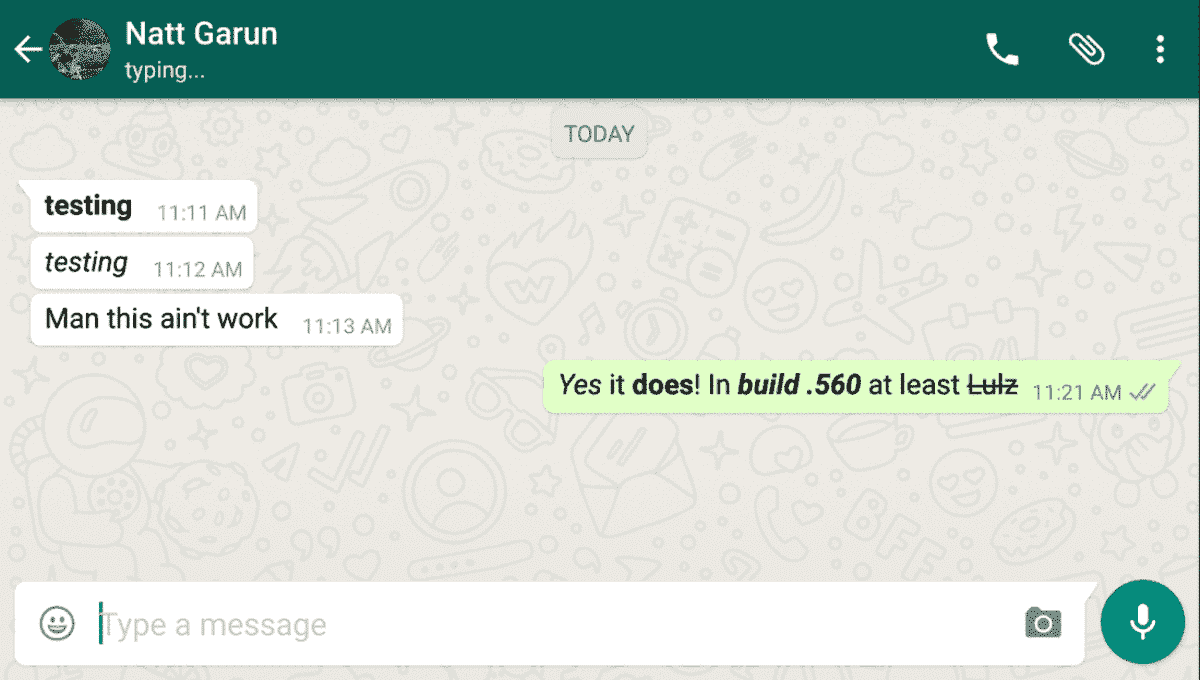The height and width of the screenshot is (680, 1200).
Task: Tap the typing... status text
Action: (165, 71)
